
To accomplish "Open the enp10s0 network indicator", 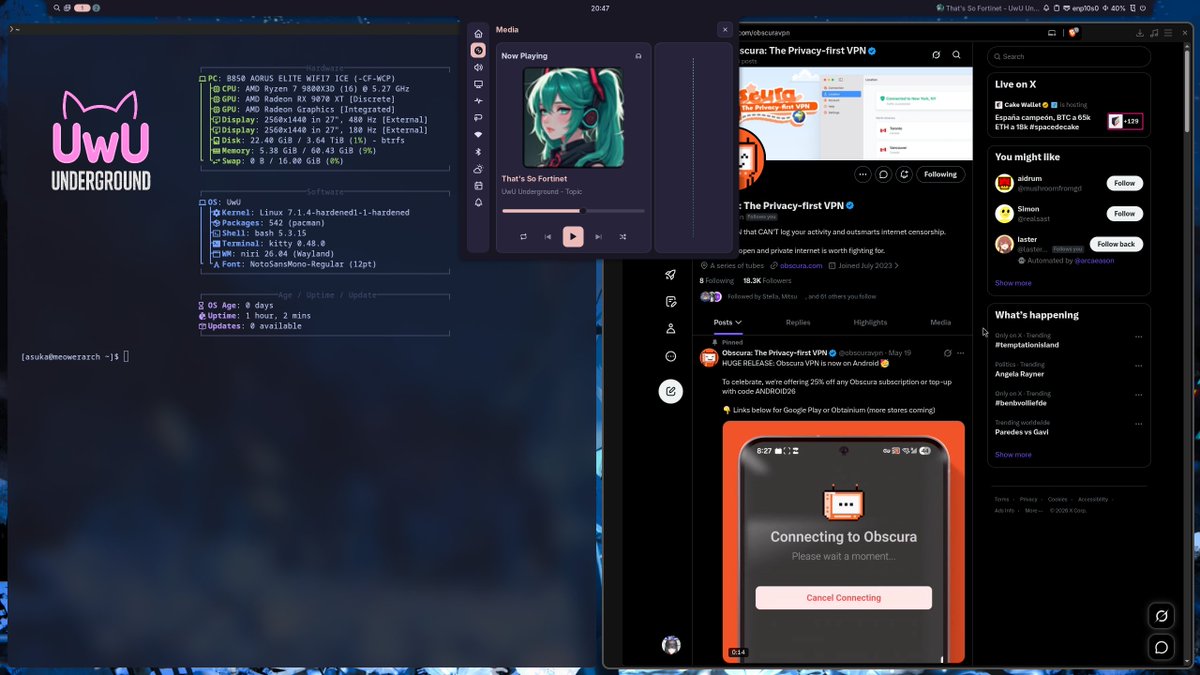I will tap(1081, 7).
